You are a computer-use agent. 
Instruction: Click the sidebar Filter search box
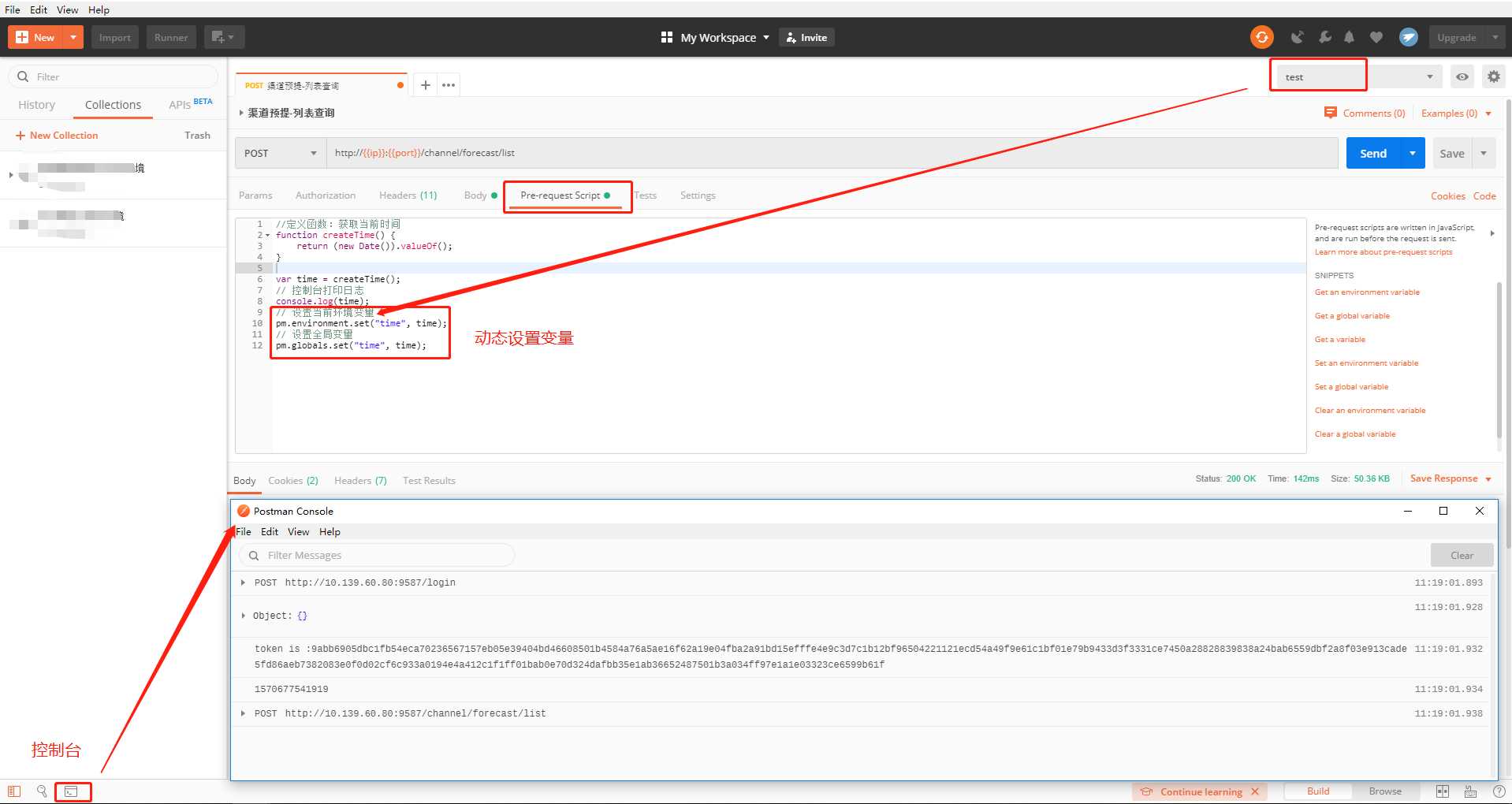click(113, 76)
